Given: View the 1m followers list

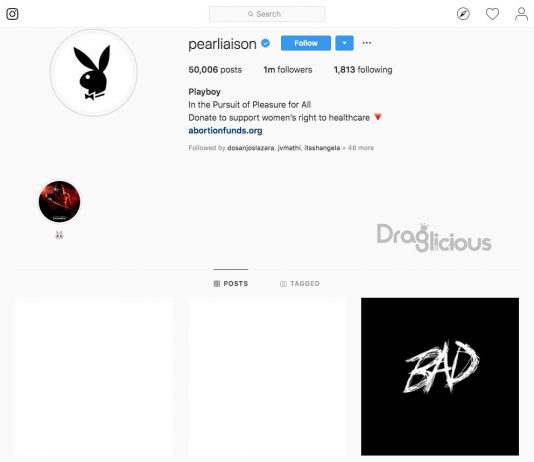Looking at the screenshot, I should tap(288, 70).
